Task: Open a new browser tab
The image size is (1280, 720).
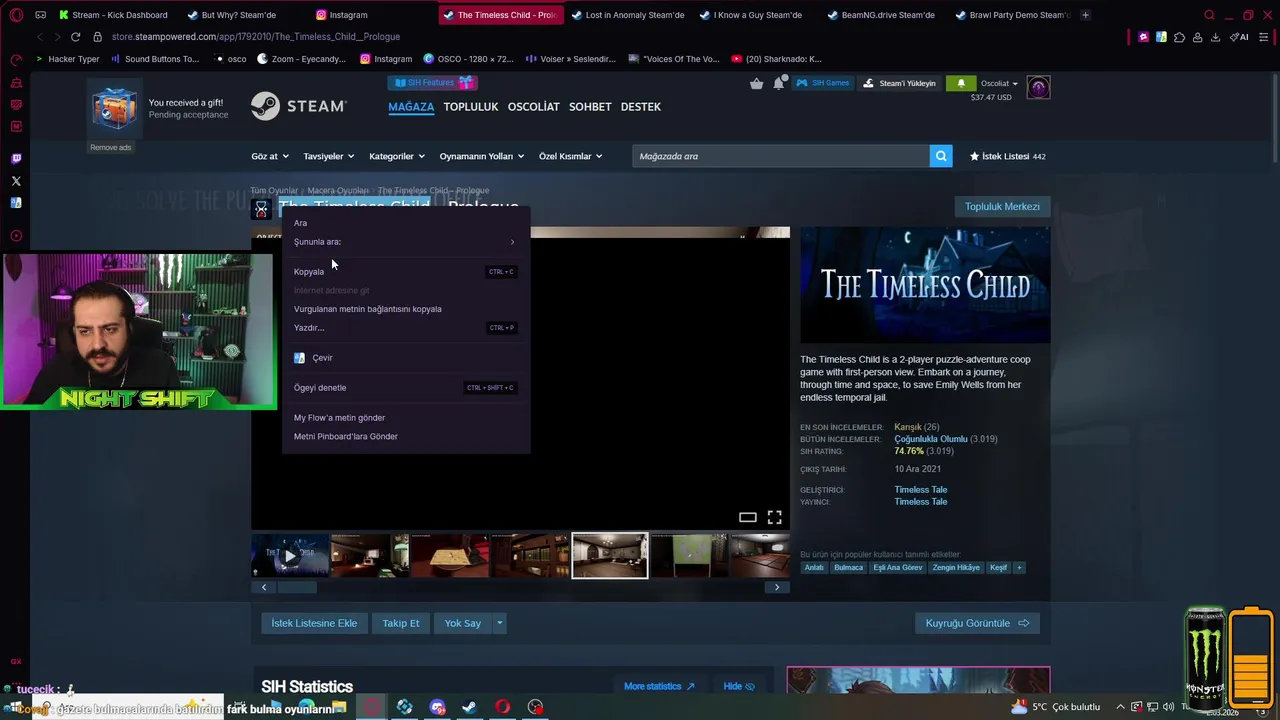Action: coord(1085,15)
